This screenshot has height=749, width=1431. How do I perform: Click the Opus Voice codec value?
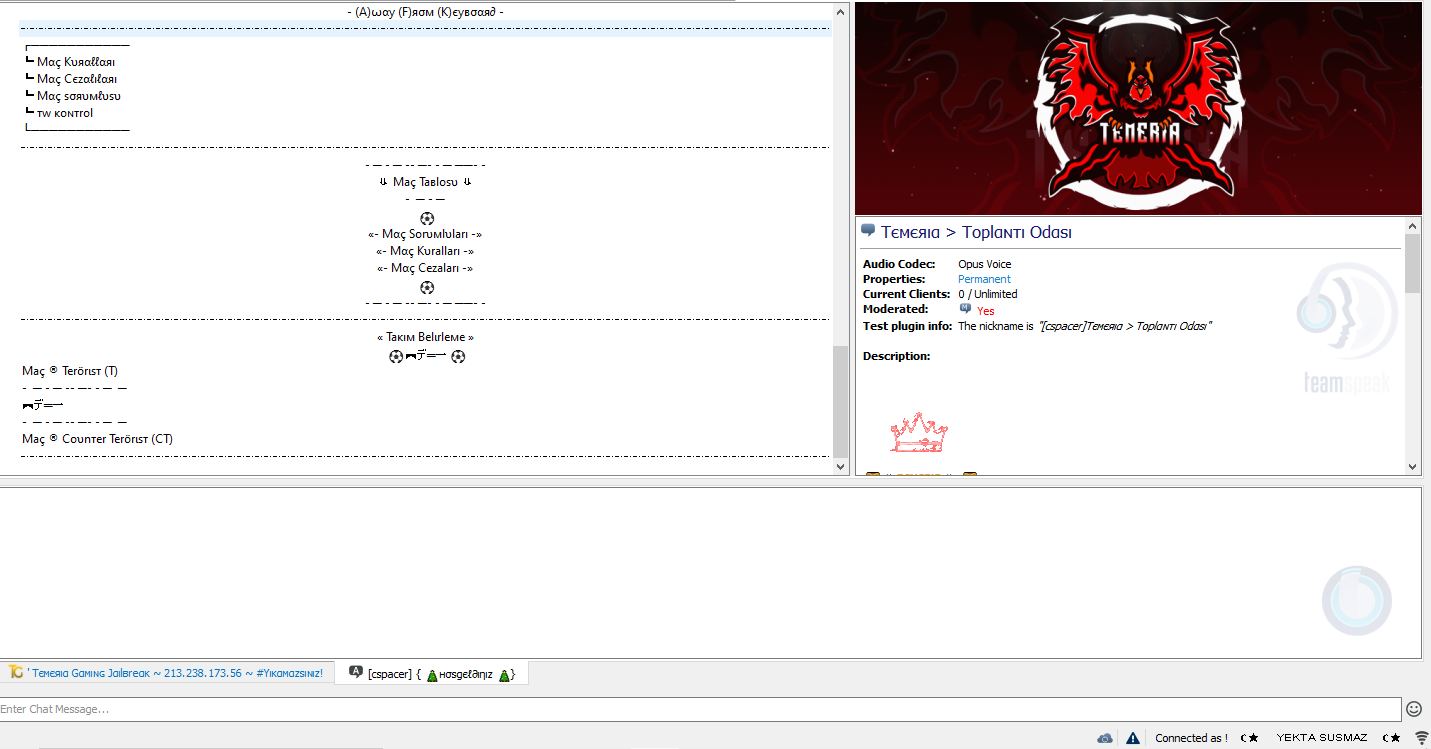984,264
